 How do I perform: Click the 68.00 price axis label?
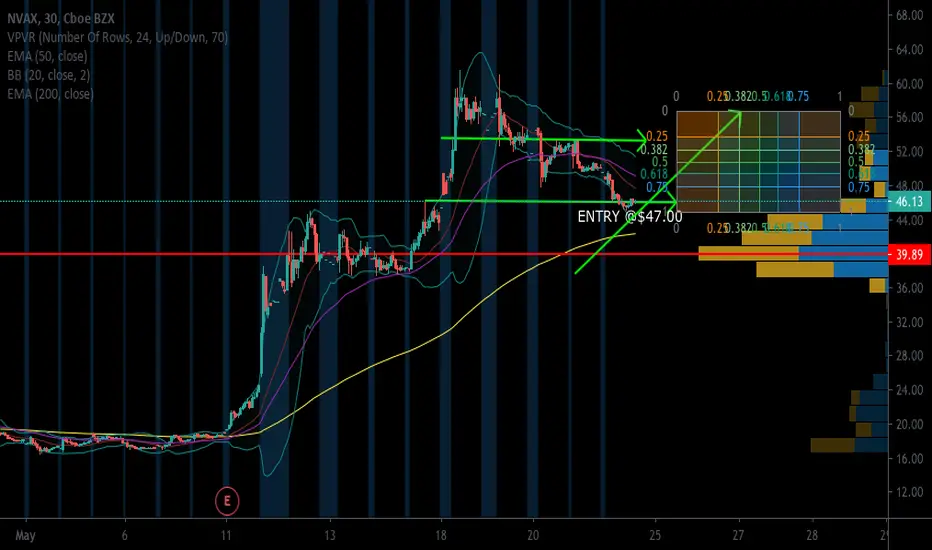point(909,15)
